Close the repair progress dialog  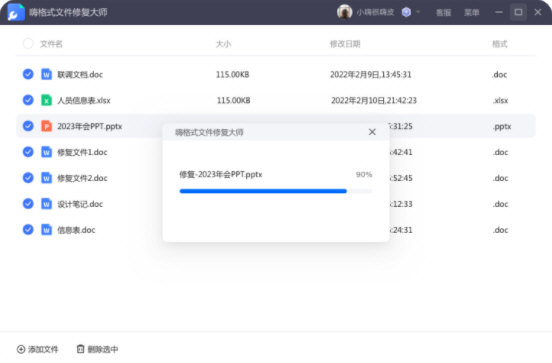[372, 132]
